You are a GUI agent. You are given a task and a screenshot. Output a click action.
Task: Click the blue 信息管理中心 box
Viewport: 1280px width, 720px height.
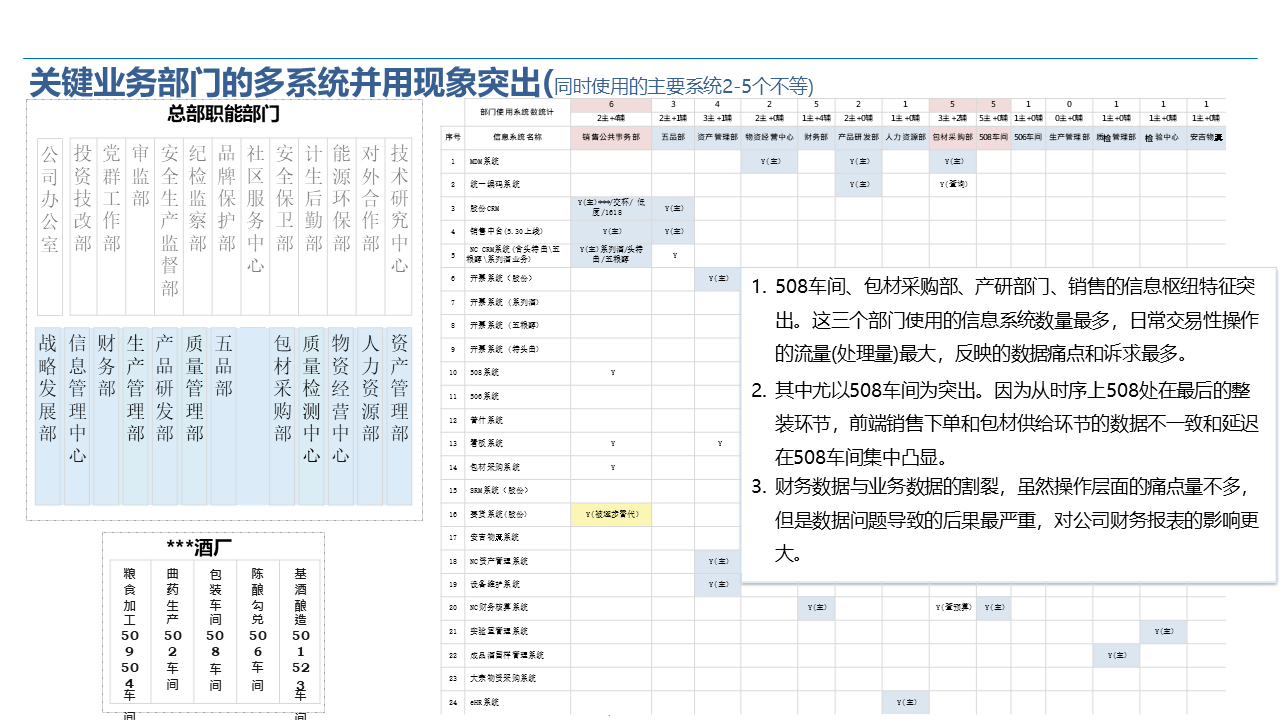pyautogui.click(x=78, y=415)
